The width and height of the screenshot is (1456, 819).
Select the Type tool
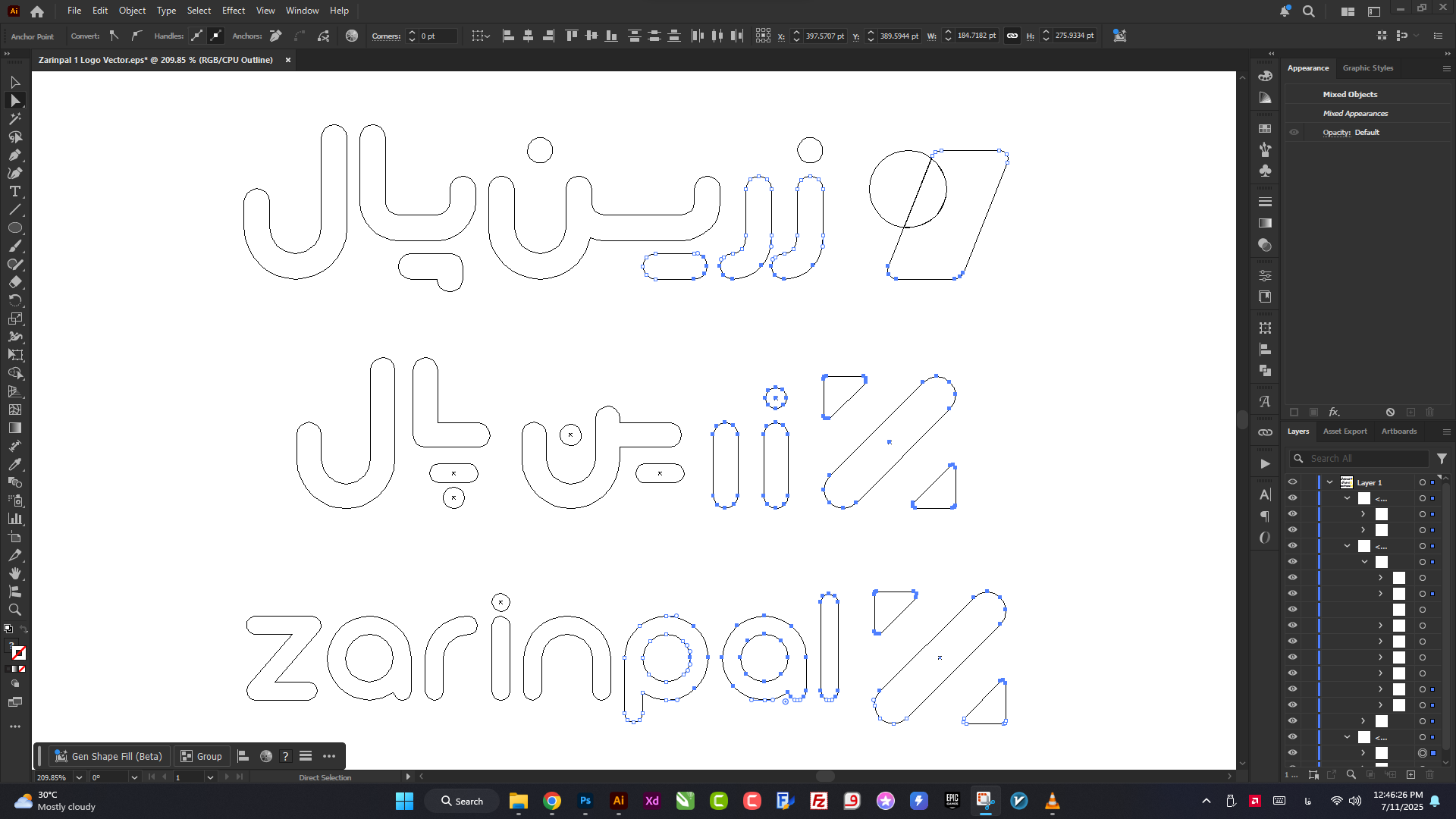[x=15, y=191]
